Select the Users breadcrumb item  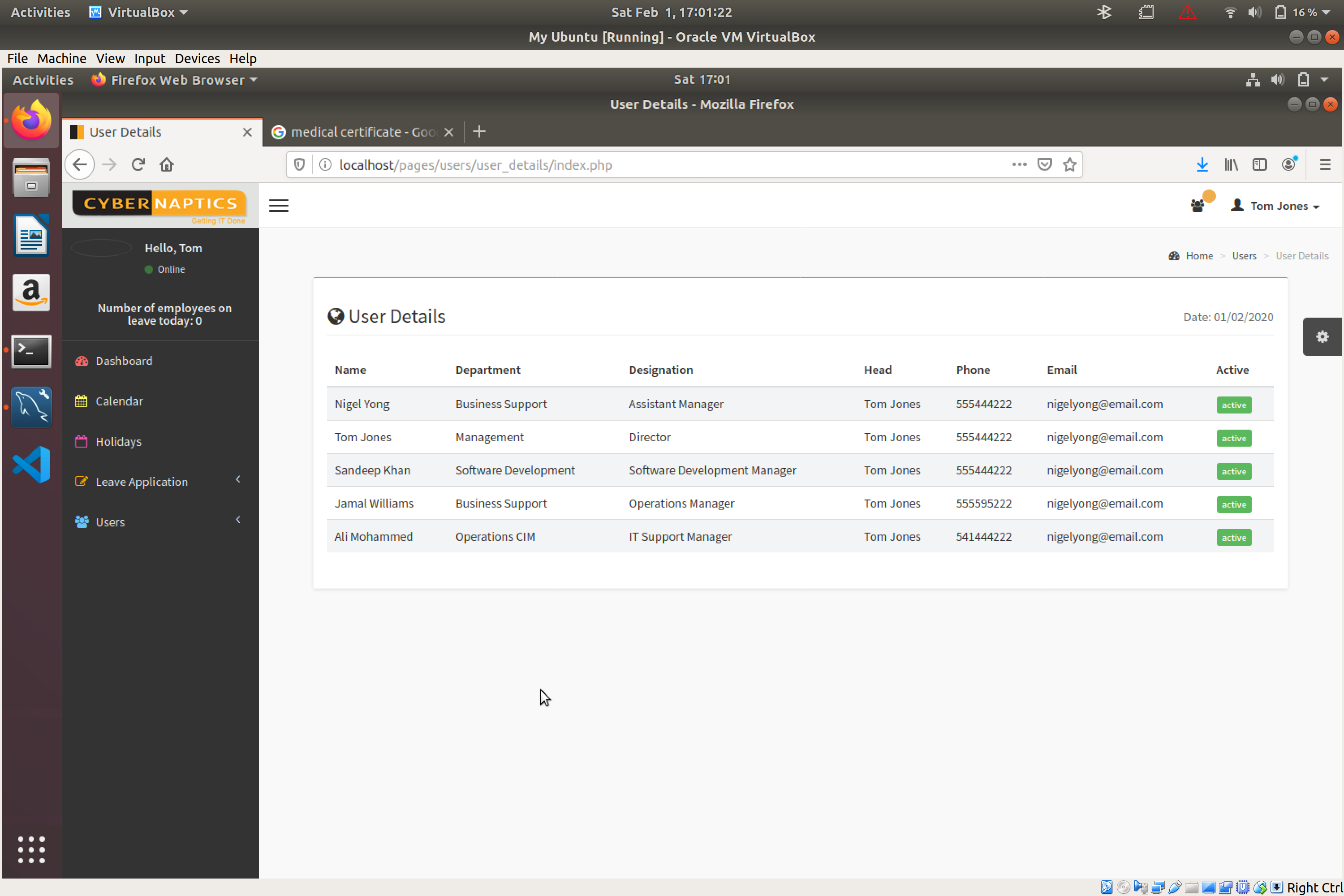click(1244, 255)
